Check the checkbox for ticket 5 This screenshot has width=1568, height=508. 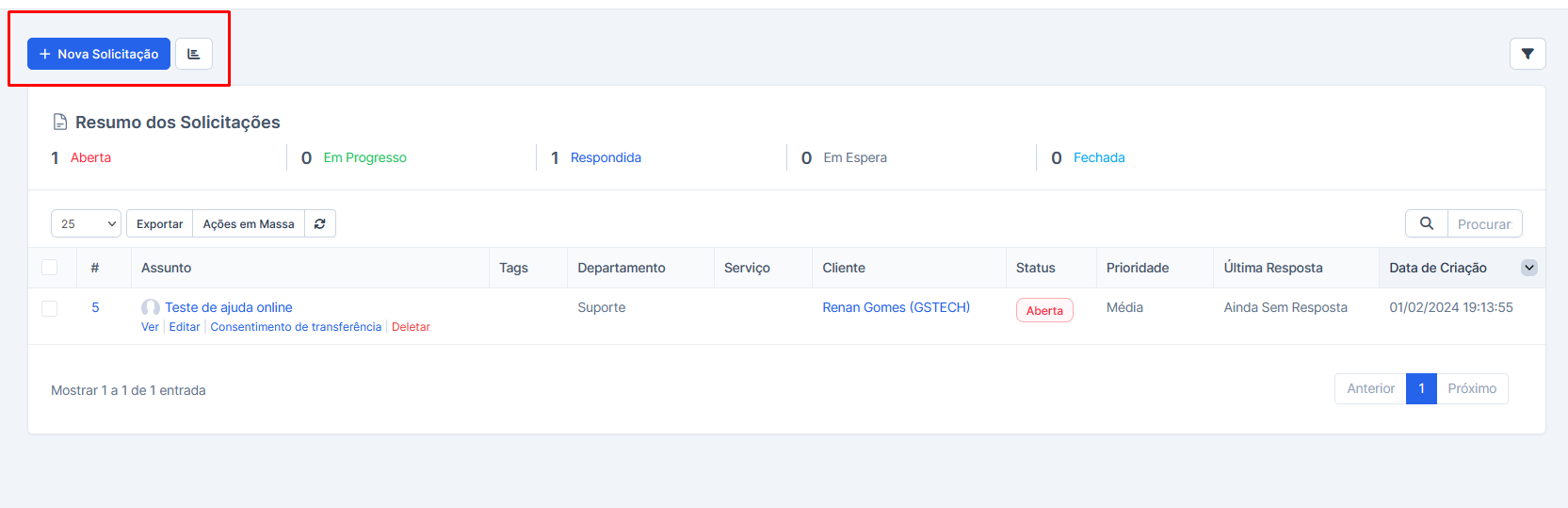tap(50, 308)
